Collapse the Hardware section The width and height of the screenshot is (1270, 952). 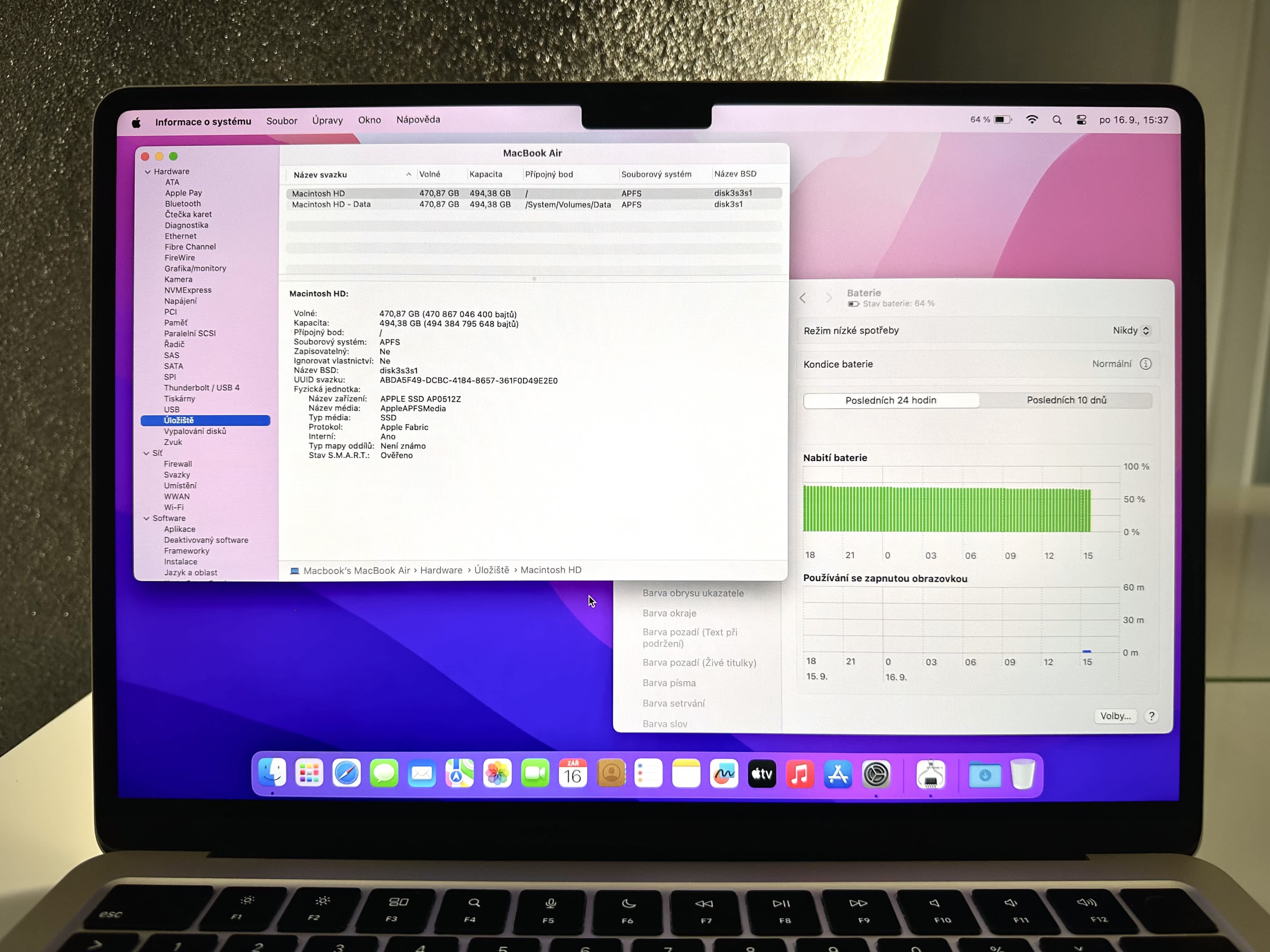tap(147, 172)
